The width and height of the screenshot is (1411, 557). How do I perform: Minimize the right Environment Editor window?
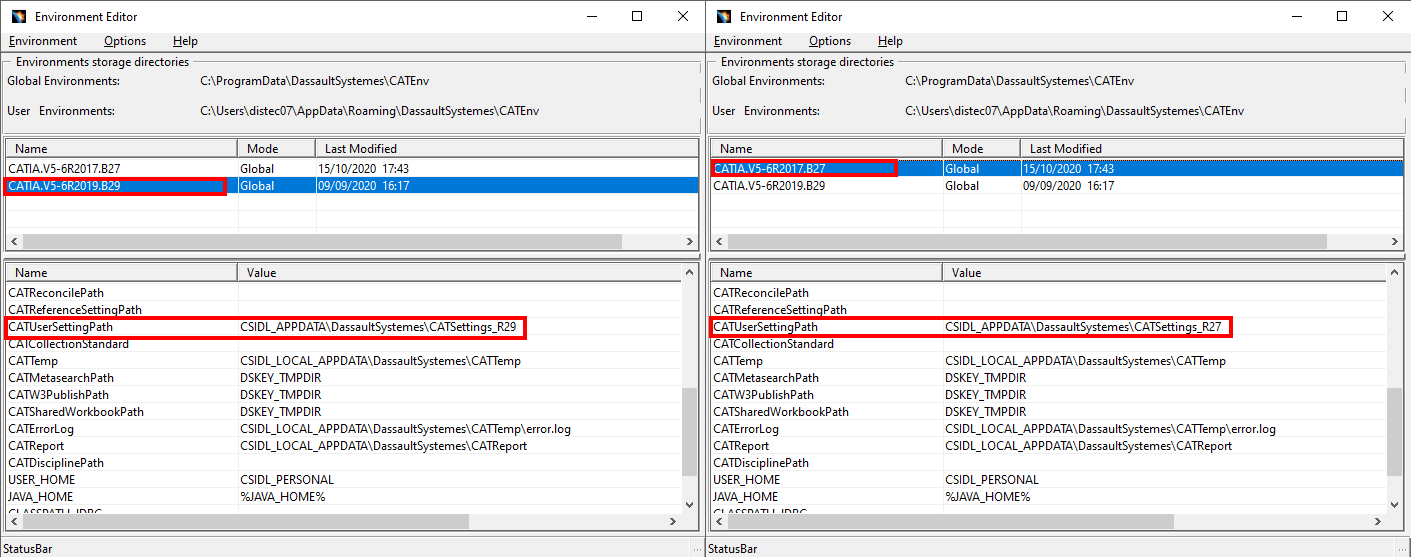[x=1296, y=17]
